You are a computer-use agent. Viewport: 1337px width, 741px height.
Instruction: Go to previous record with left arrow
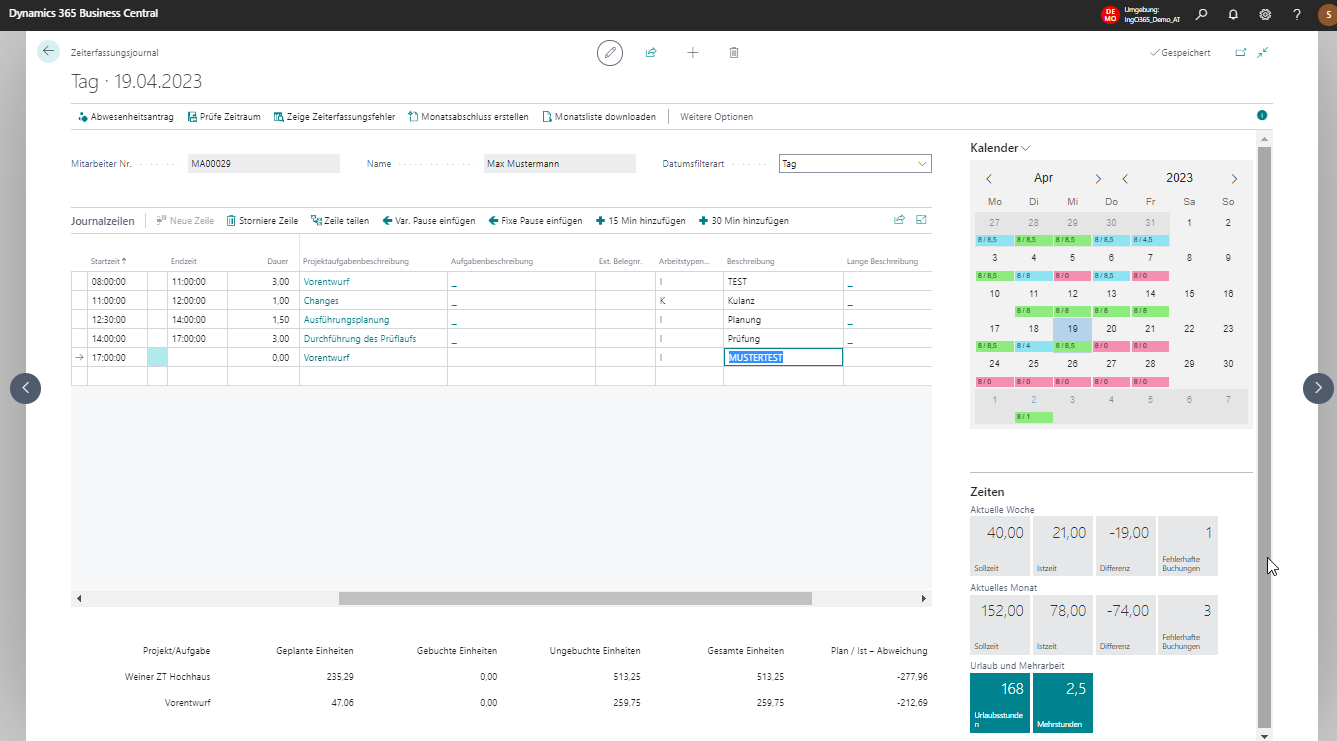click(x=25, y=388)
